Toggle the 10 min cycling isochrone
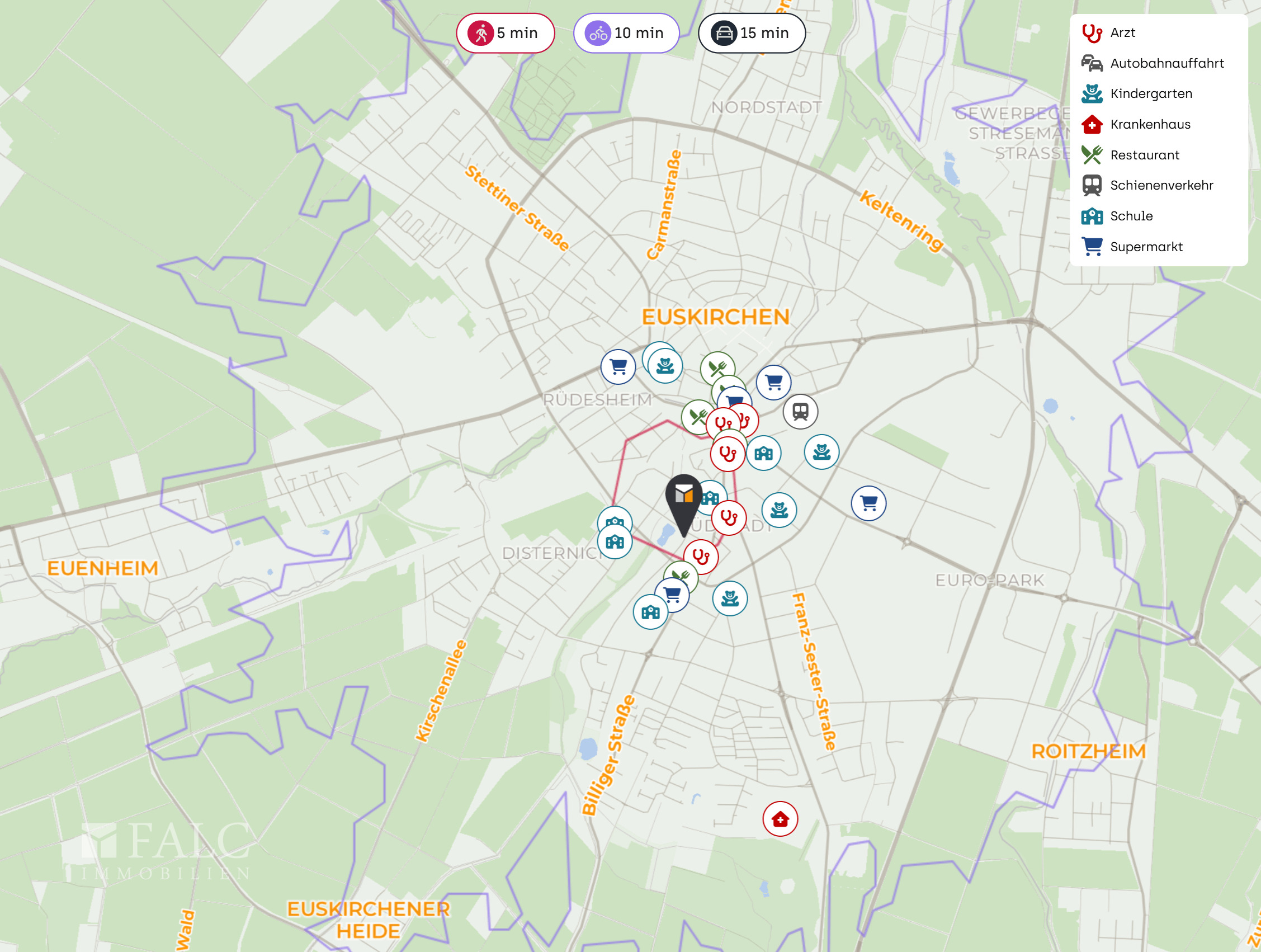The image size is (1261, 952). coord(626,33)
